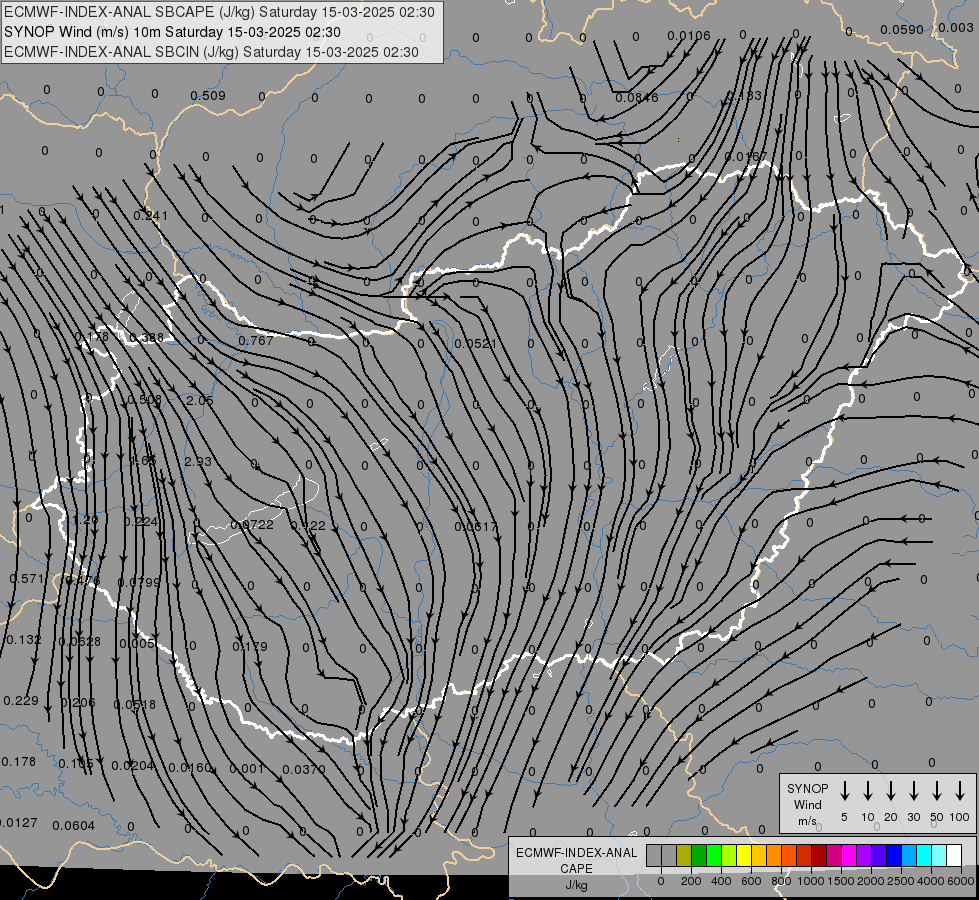
Task: Click the 0.0160 CAPE value on map
Action: click(x=190, y=768)
